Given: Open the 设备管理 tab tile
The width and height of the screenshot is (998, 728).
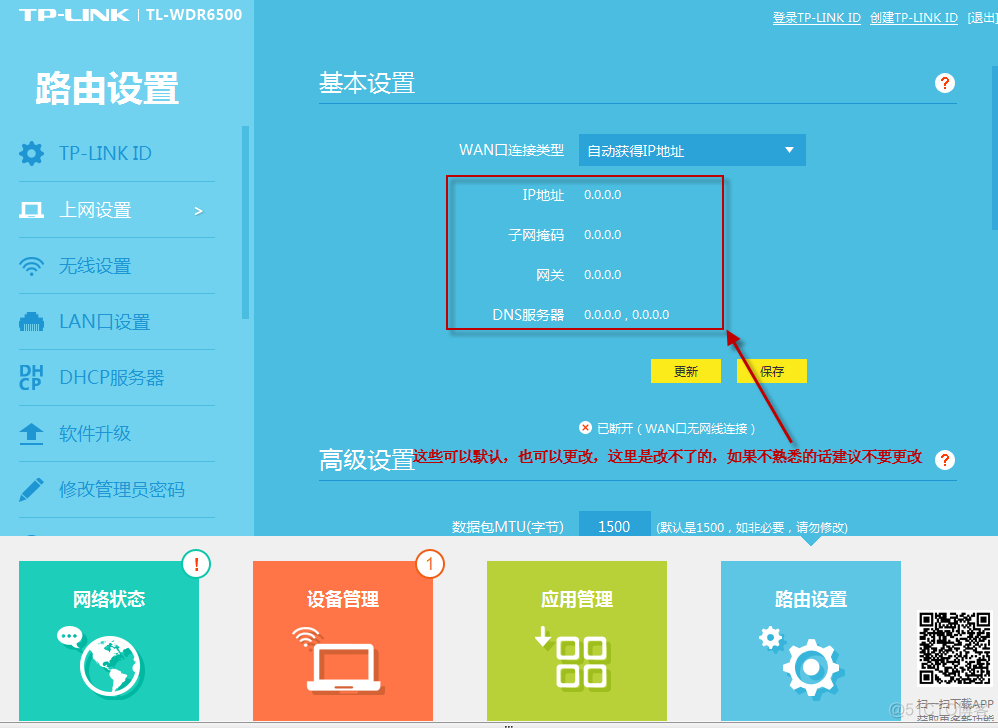Looking at the screenshot, I should (342, 641).
